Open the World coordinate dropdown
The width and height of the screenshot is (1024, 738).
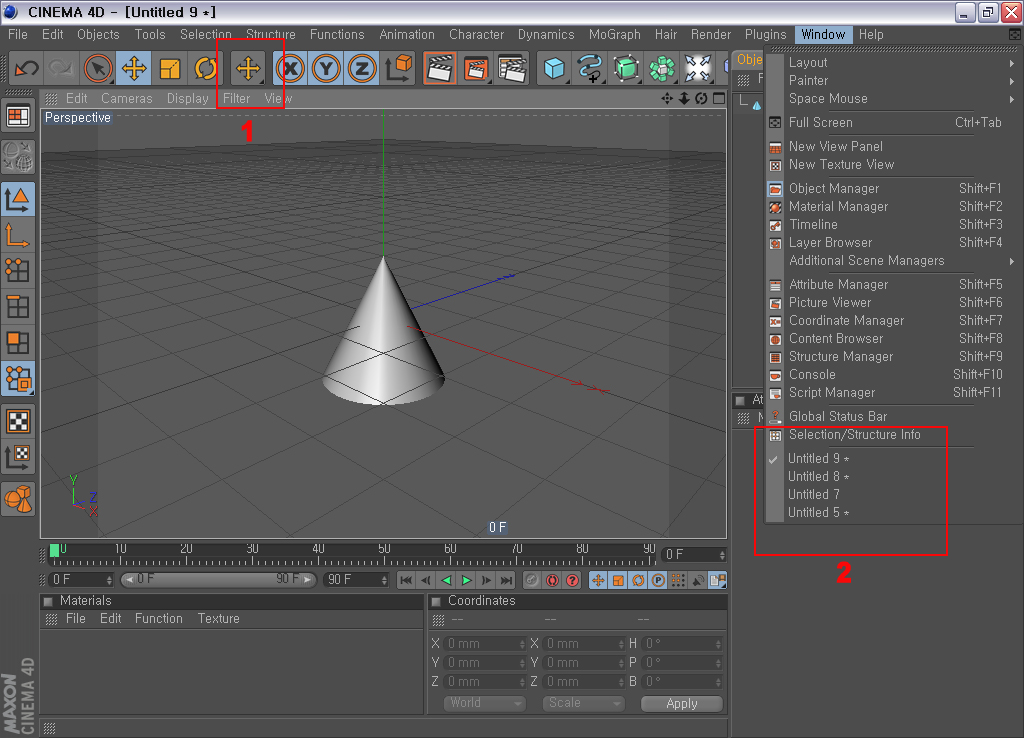(x=485, y=703)
